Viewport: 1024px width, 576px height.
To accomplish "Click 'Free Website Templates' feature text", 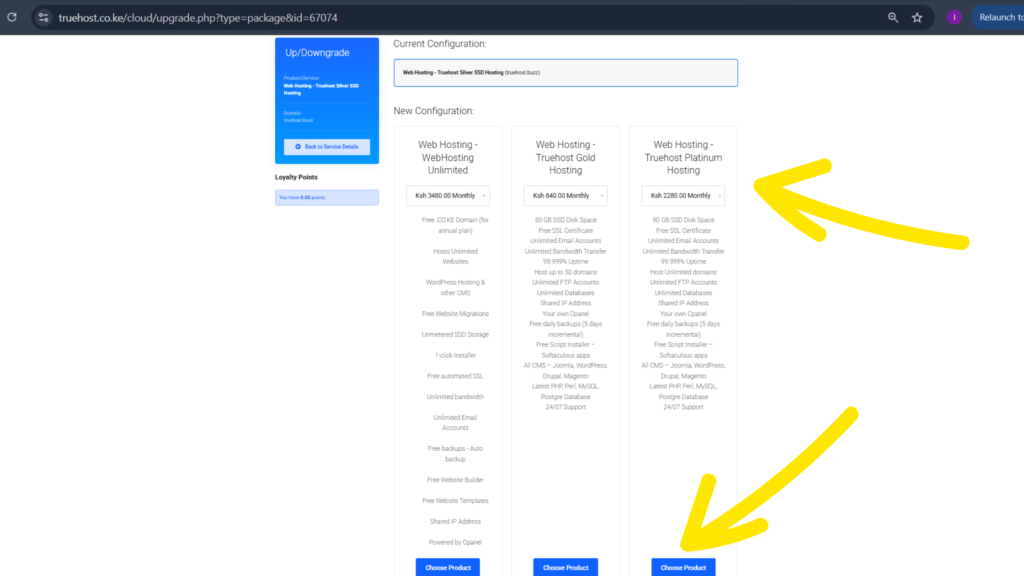I will click(x=455, y=501).
